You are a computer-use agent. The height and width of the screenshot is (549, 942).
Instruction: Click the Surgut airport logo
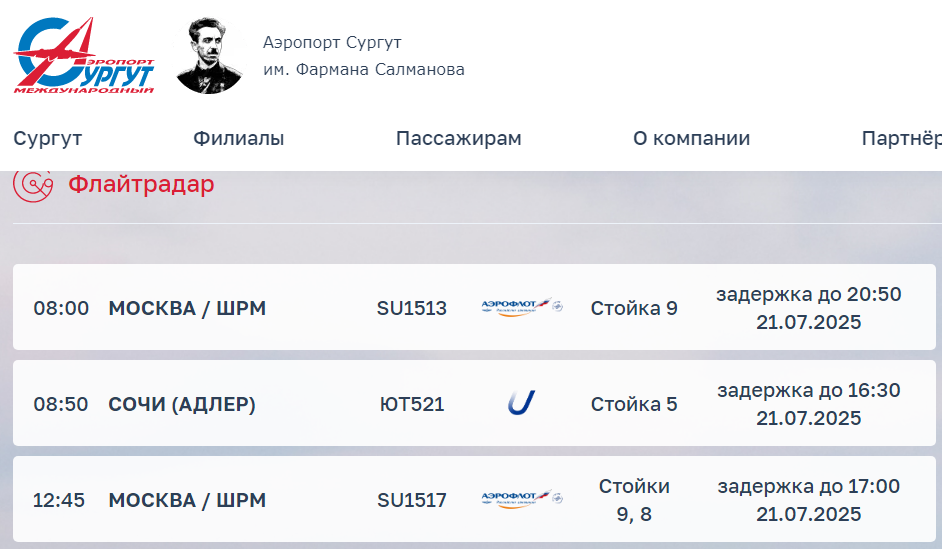point(84,55)
